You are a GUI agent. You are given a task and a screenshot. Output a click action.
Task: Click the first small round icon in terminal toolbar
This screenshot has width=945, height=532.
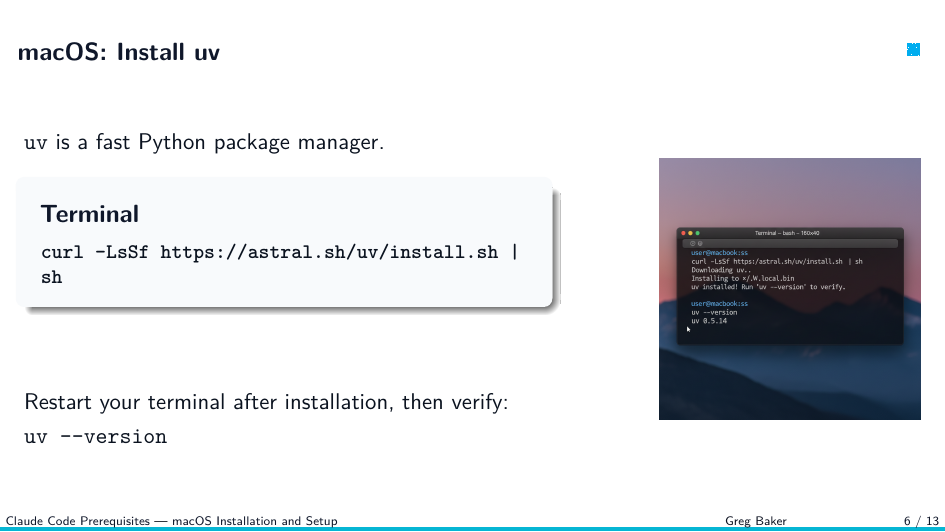(692, 243)
